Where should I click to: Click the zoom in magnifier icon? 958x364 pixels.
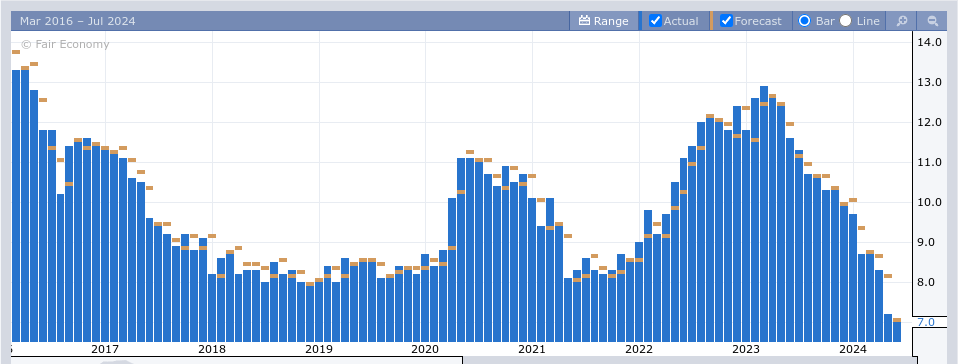click(x=901, y=21)
